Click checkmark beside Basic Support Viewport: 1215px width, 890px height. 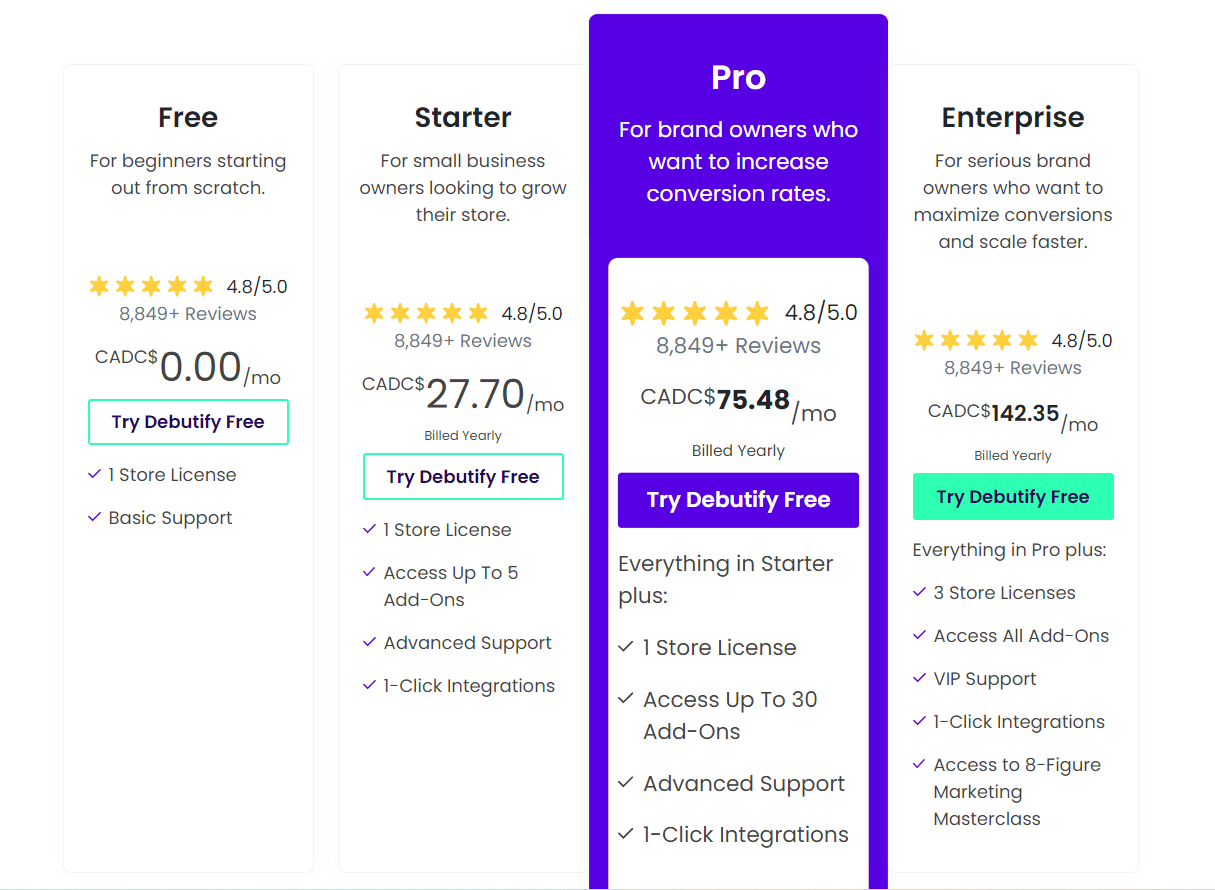95,518
